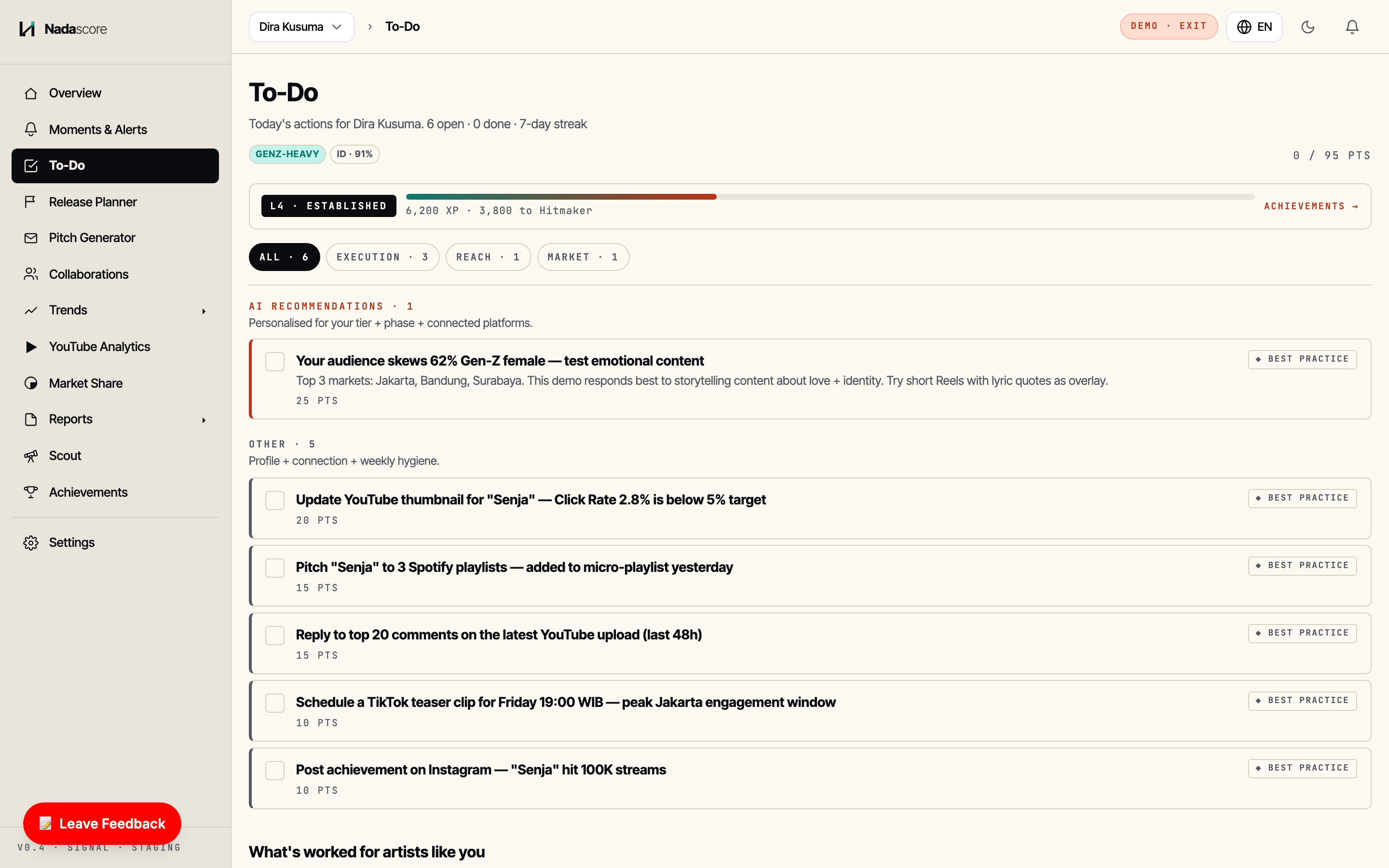Open Overview via the home icon

[31, 93]
